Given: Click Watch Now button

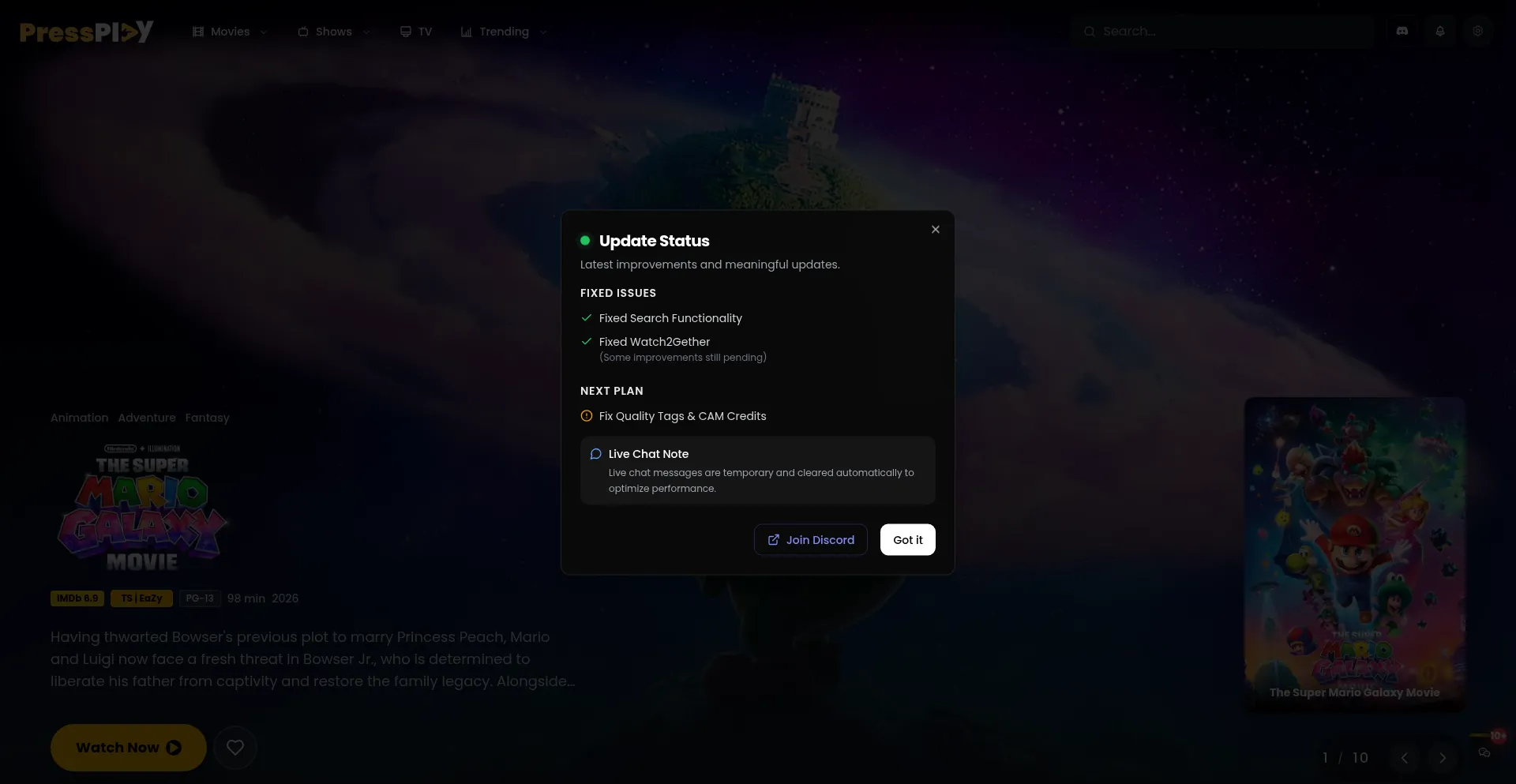Looking at the screenshot, I should pos(129,748).
